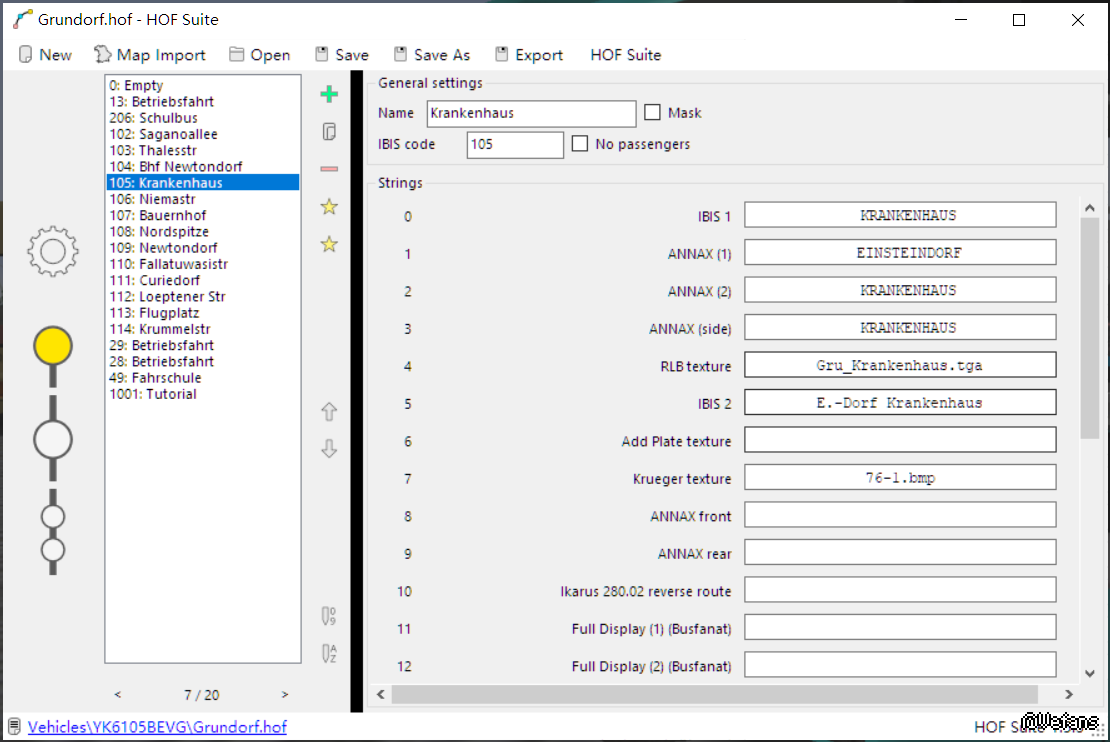
Task: Remove selected entry with red minus icon
Action: click(x=328, y=169)
